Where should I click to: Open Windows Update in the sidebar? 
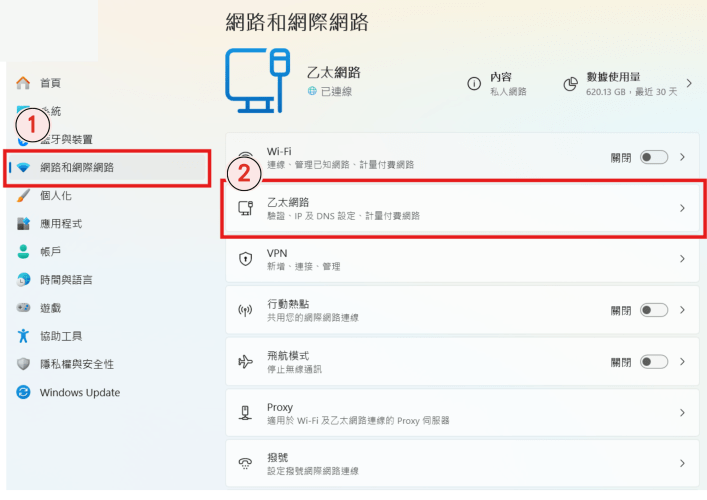tap(80, 392)
